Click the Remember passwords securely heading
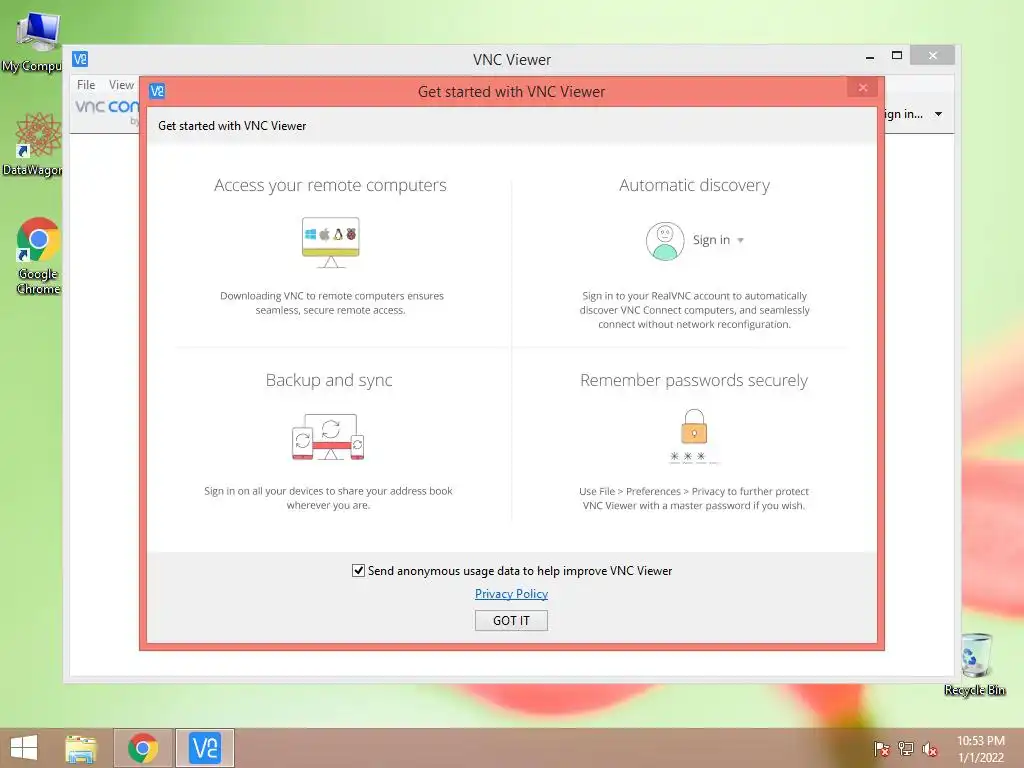The height and width of the screenshot is (768, 1024). click(x=694, y=380)
